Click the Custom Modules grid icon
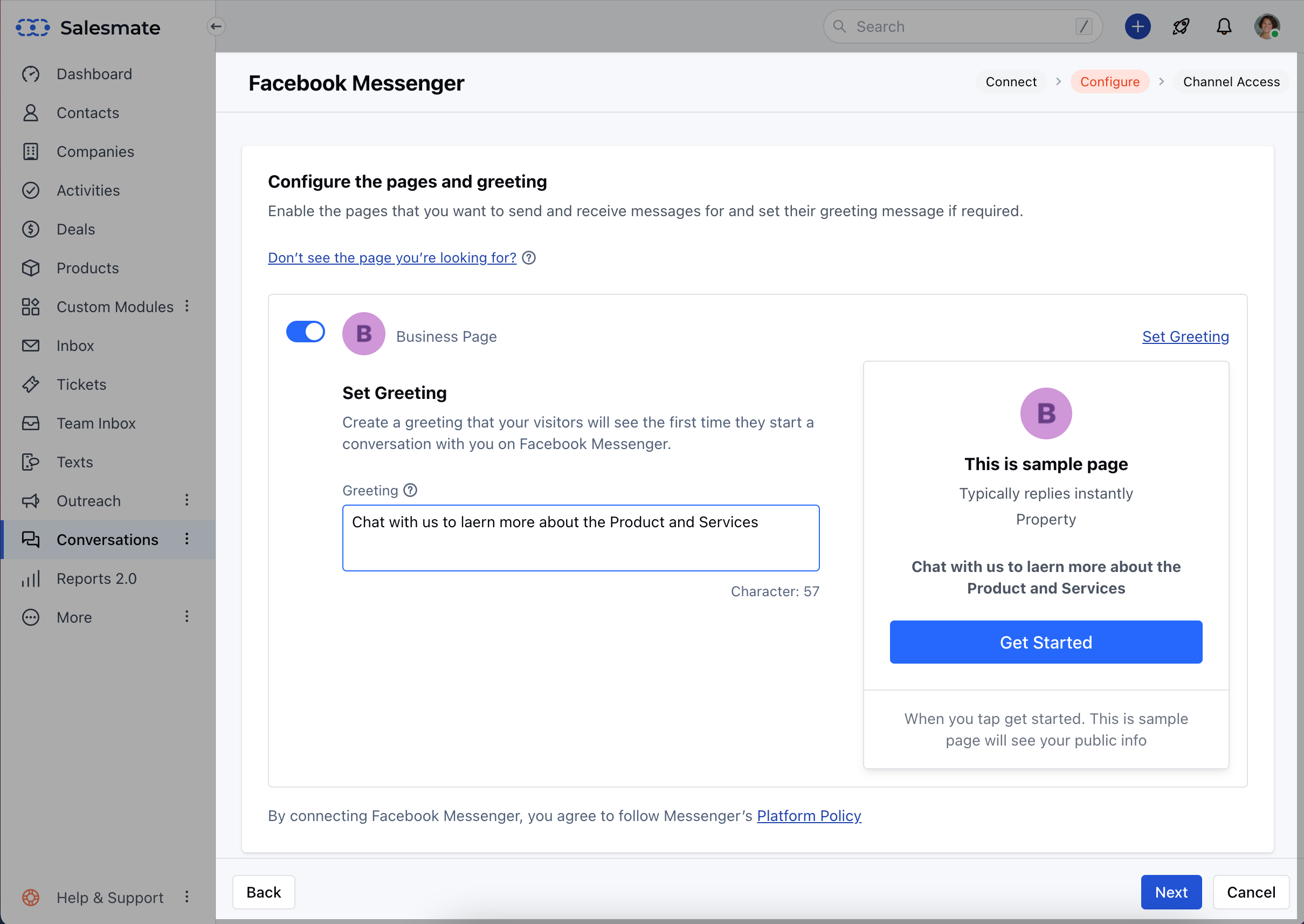 pos(31,307)
